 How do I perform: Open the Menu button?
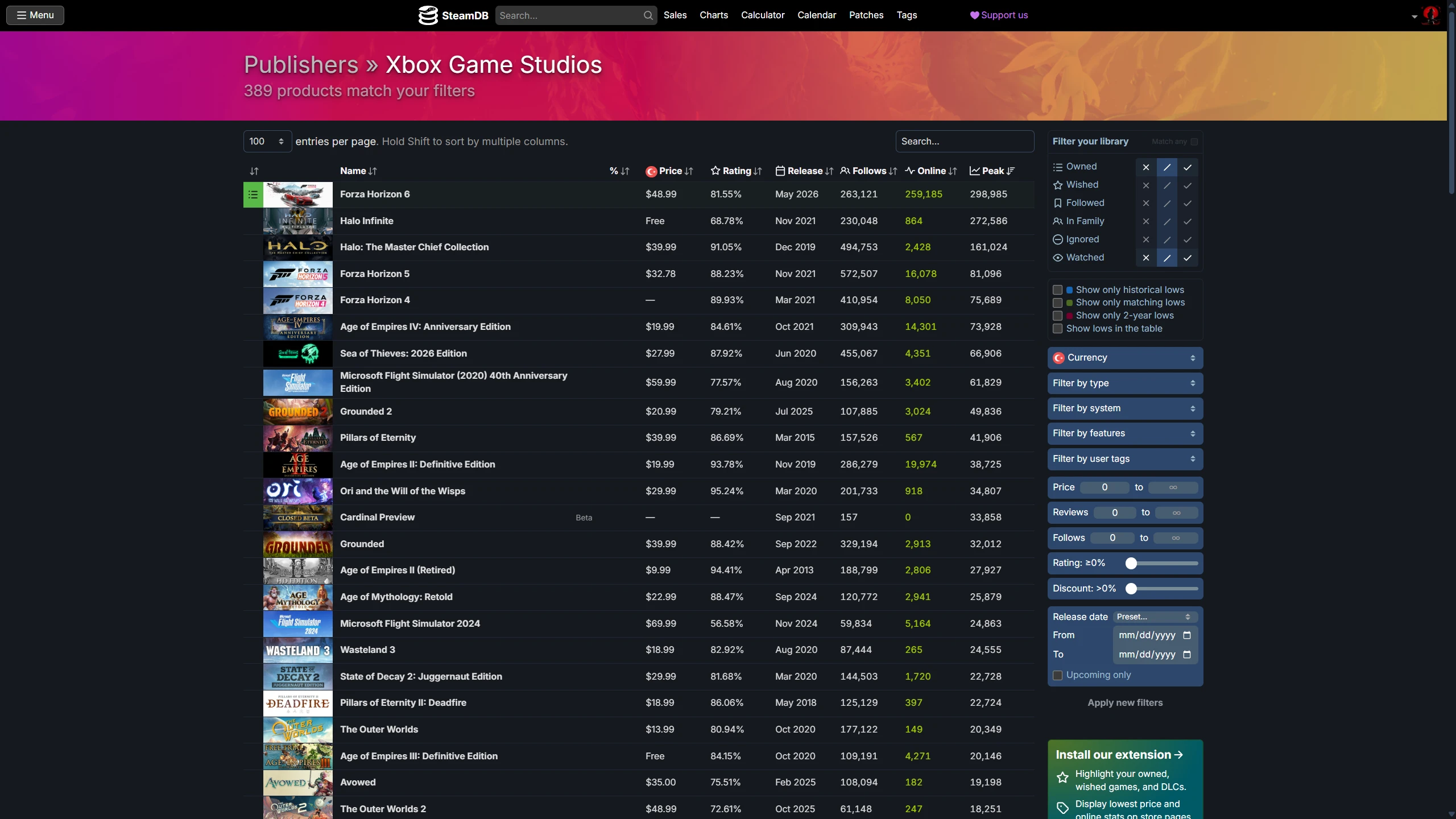point(35,15)
